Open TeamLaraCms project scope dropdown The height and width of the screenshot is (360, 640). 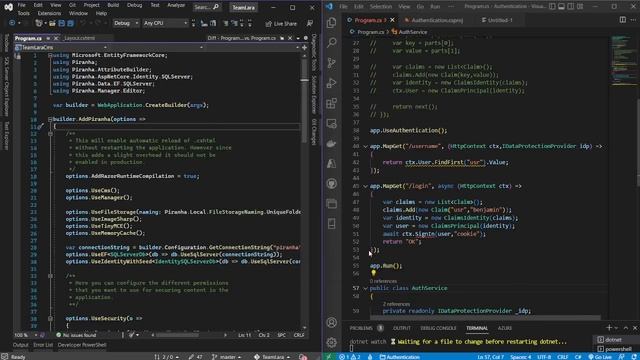point(60,47)
